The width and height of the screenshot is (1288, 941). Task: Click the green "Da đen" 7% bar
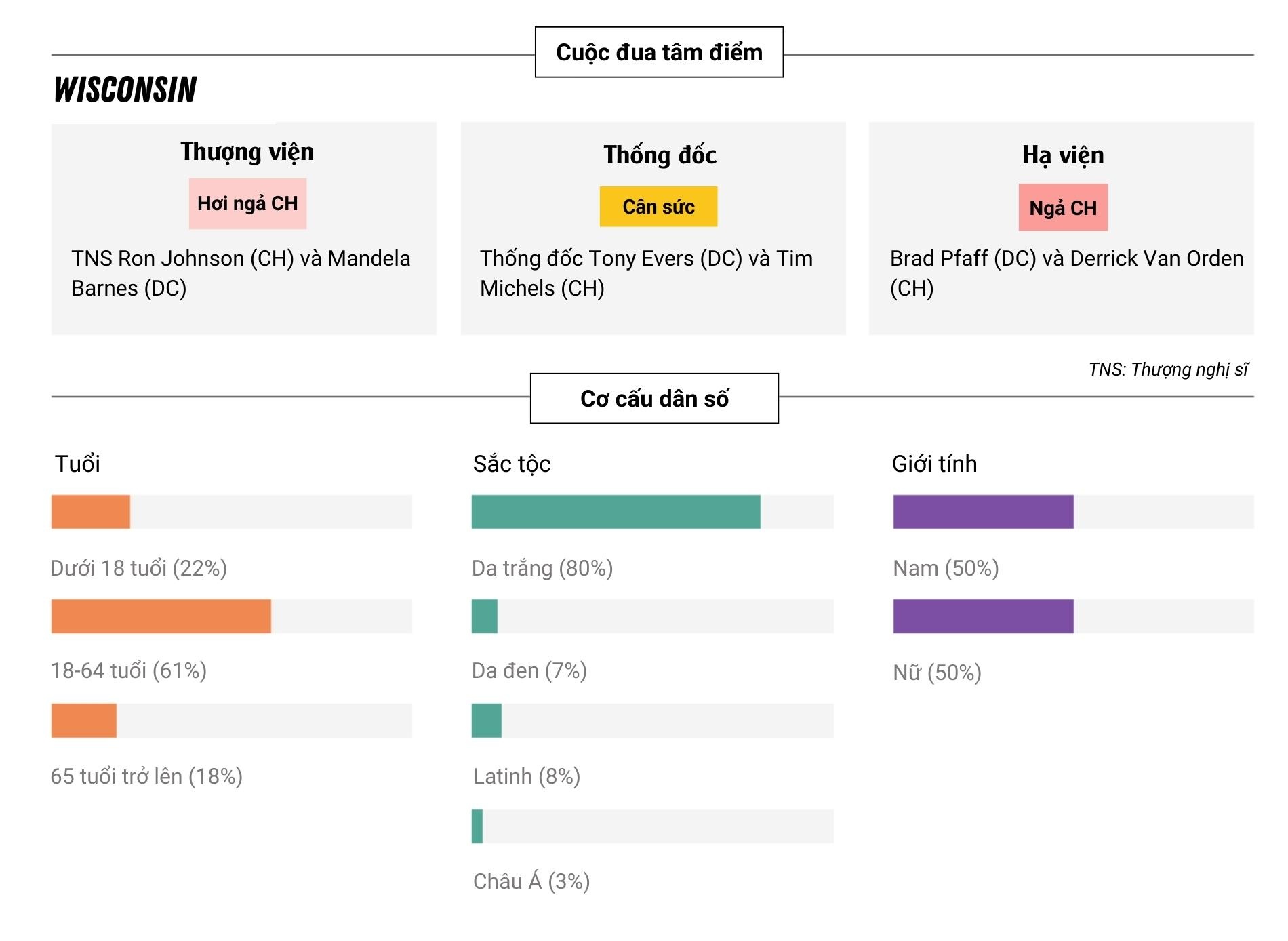click(485, 616)
